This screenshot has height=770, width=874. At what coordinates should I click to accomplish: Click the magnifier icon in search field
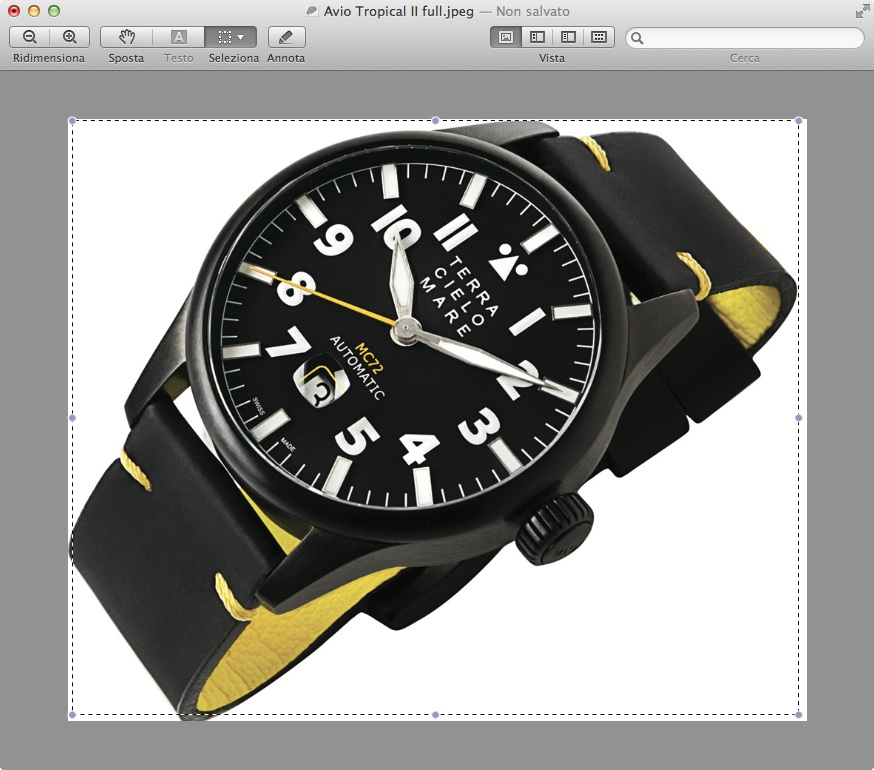pos(637,38)
